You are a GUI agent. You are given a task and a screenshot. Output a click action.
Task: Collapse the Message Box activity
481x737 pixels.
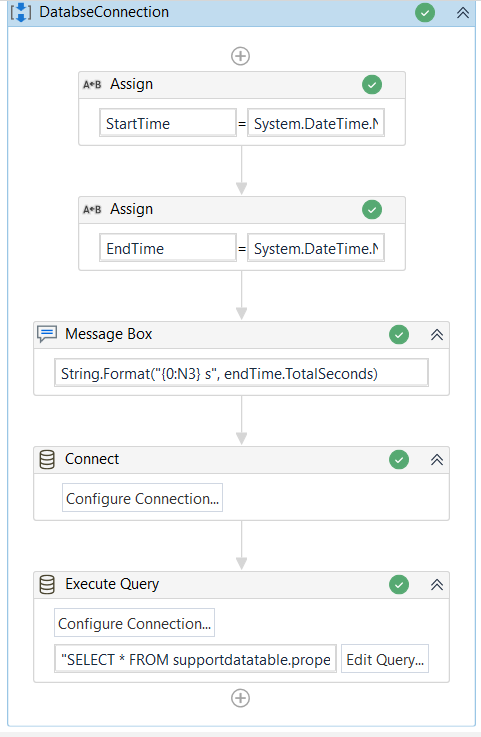point(437,335)
